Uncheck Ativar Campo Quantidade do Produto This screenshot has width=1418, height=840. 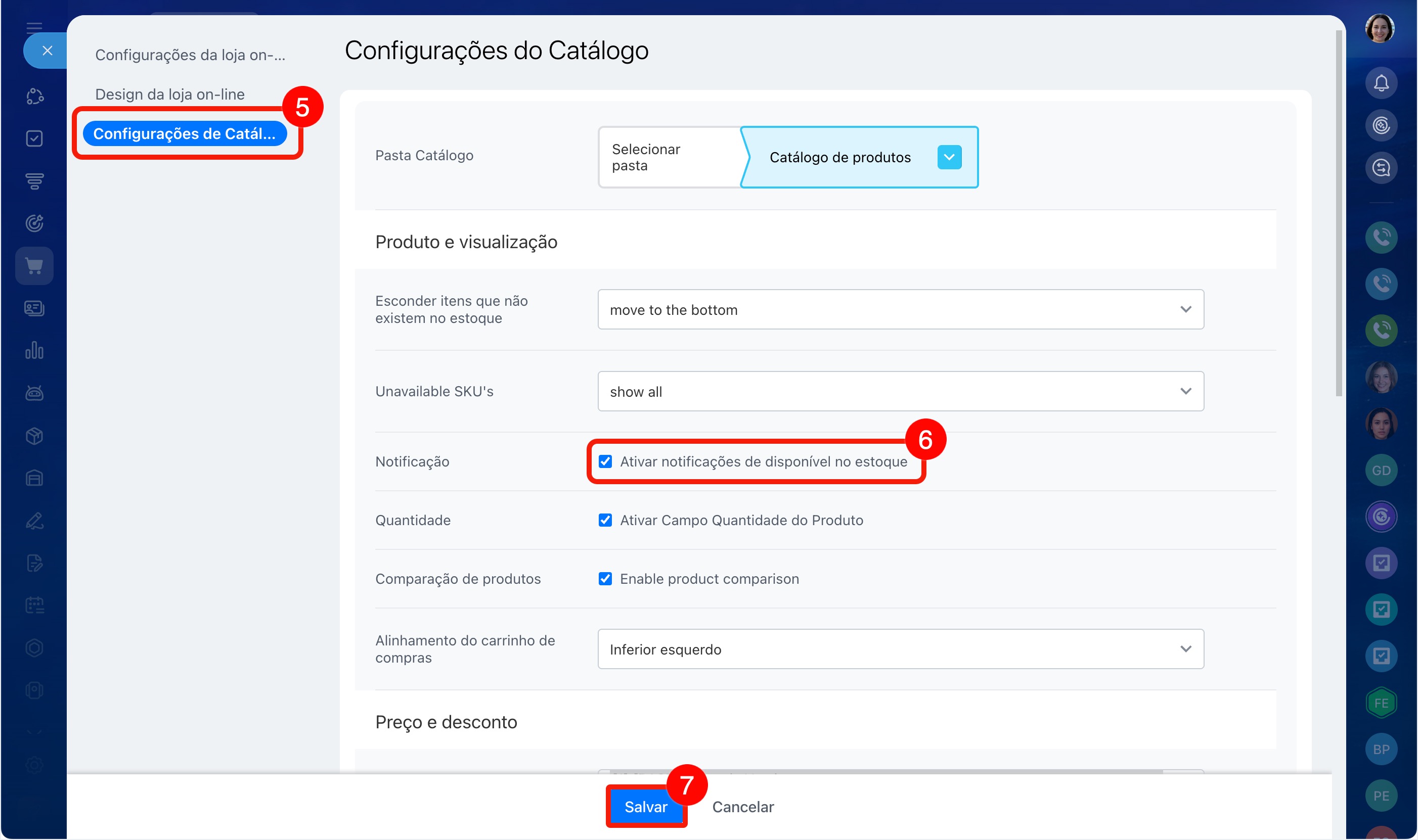point(605,520)
